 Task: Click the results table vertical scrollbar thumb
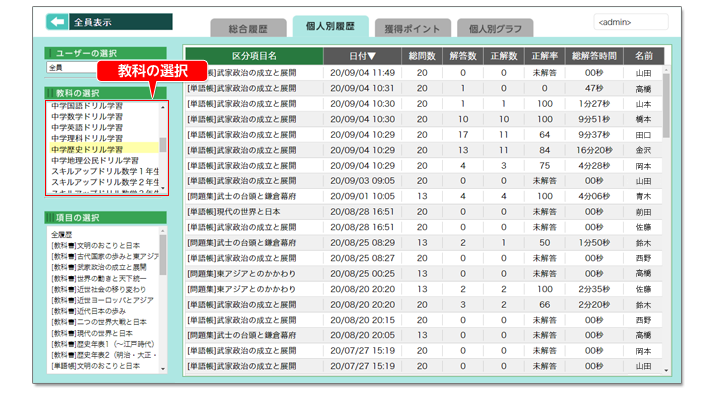666,105
